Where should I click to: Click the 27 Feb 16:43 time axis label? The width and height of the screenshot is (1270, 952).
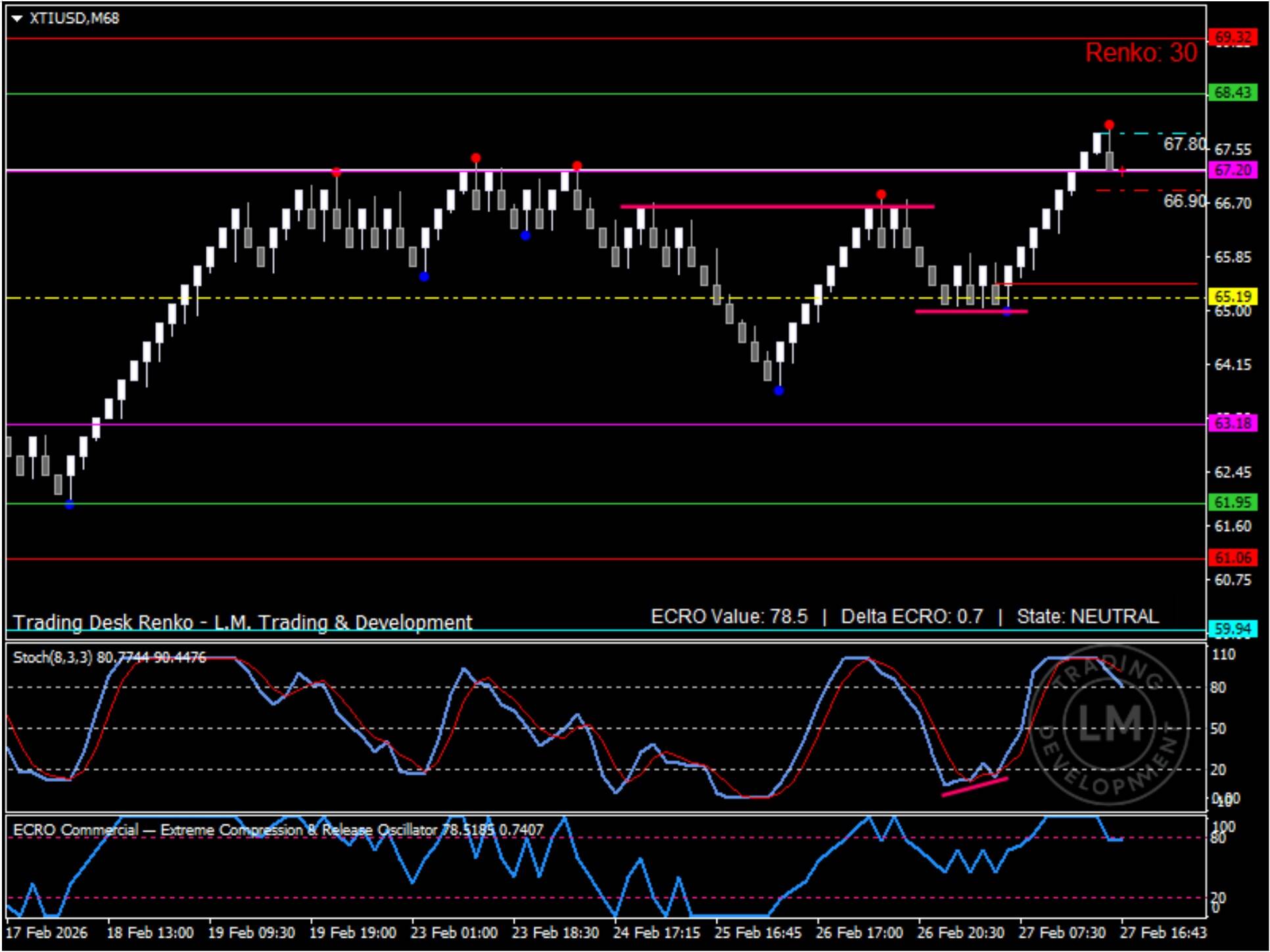(1164, 933)
